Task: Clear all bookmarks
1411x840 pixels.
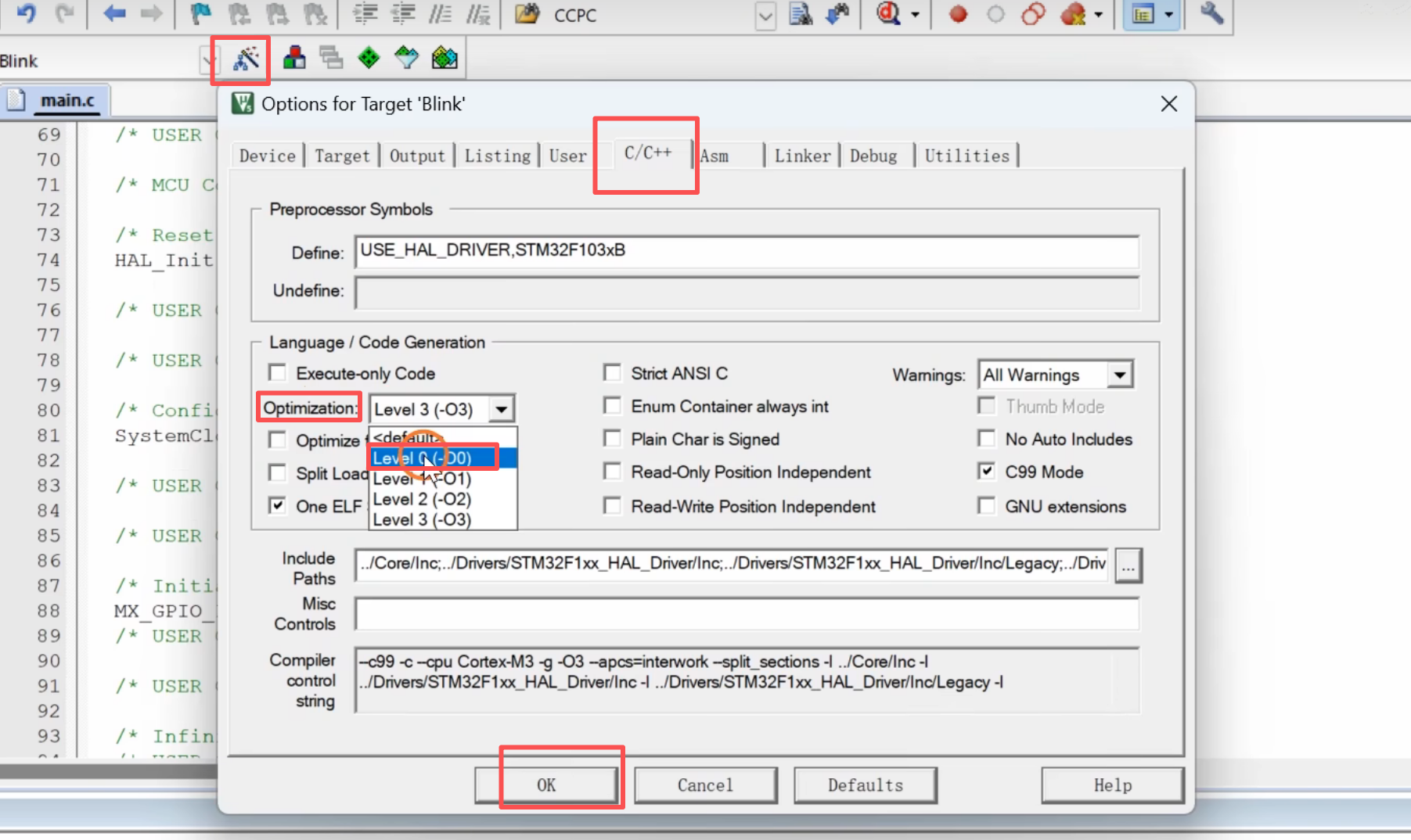Action: click(315, 14)
